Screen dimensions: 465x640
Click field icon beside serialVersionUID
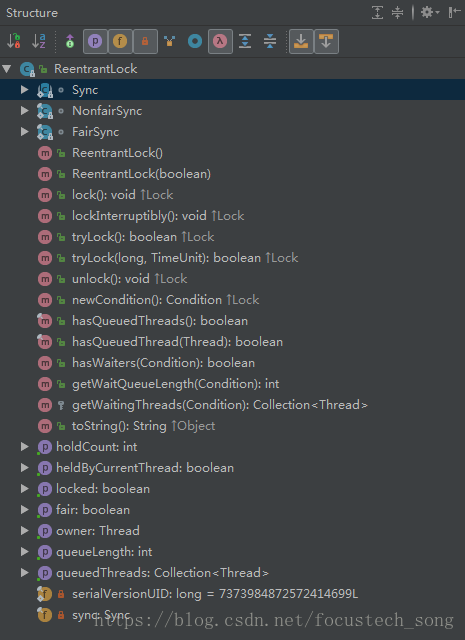pos(44,594)
